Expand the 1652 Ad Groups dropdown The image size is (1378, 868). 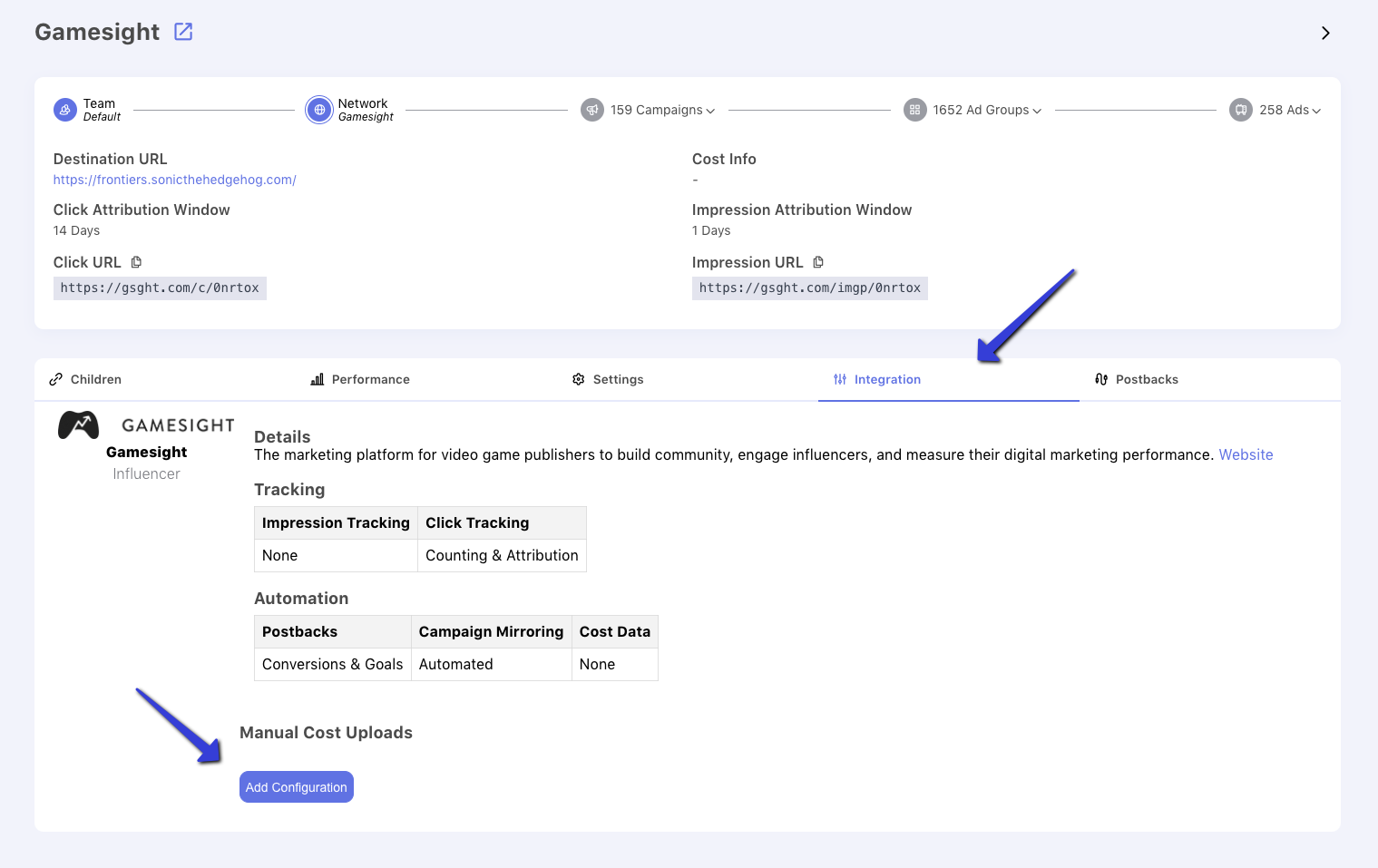coord(987,110)
